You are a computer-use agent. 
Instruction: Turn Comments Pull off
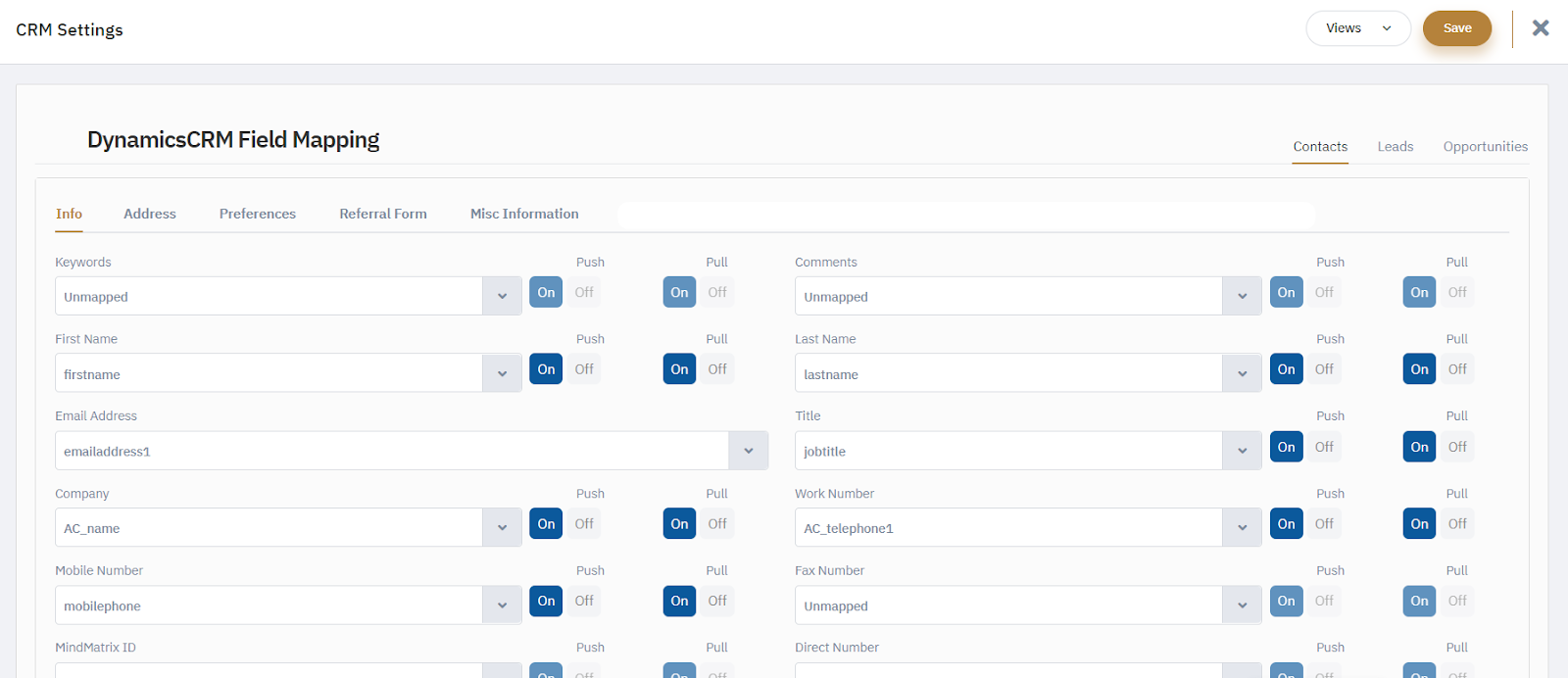click(x=1457, y=292)
